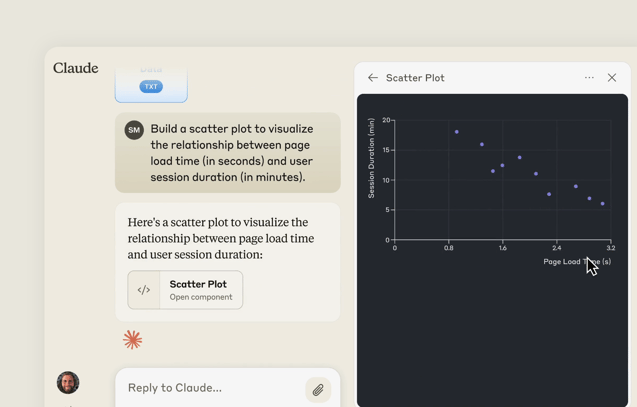Click the back arrow in the Scatter Plot panel

pyautogui.click(x=373, y=78)
